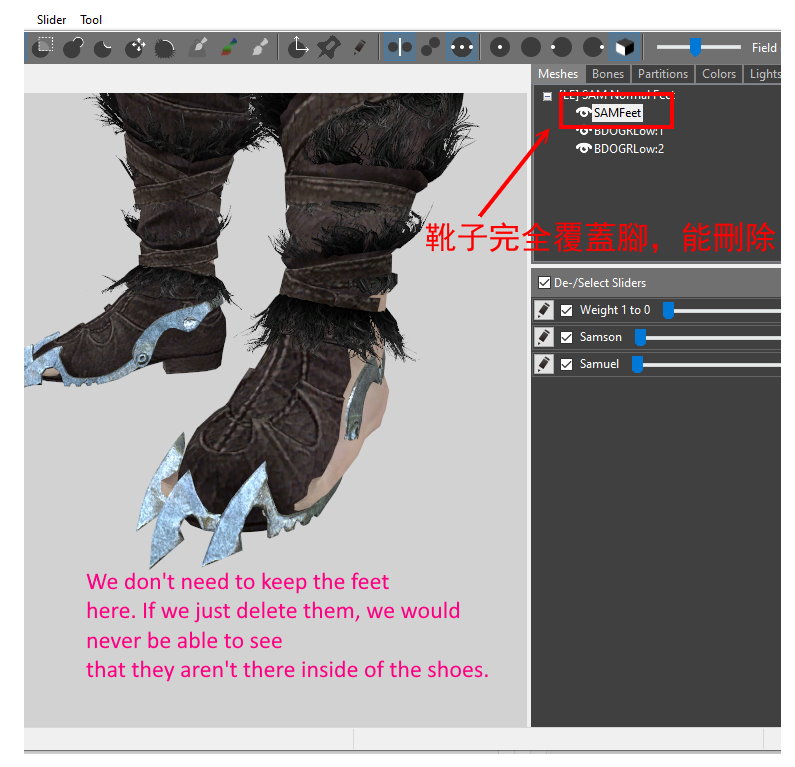Choose the grey weight paint brush
795x767 pixels.
pos(198,47)
